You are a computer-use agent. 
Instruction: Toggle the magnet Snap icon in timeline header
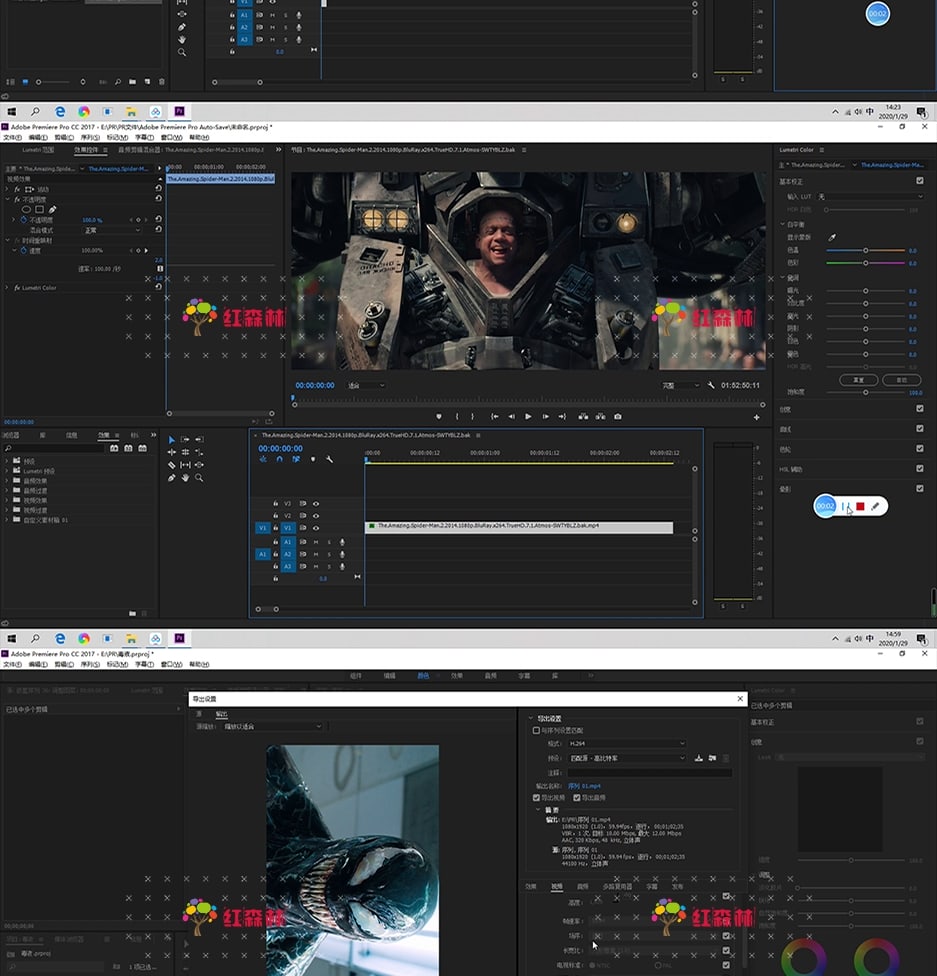(x=280, y=459)
